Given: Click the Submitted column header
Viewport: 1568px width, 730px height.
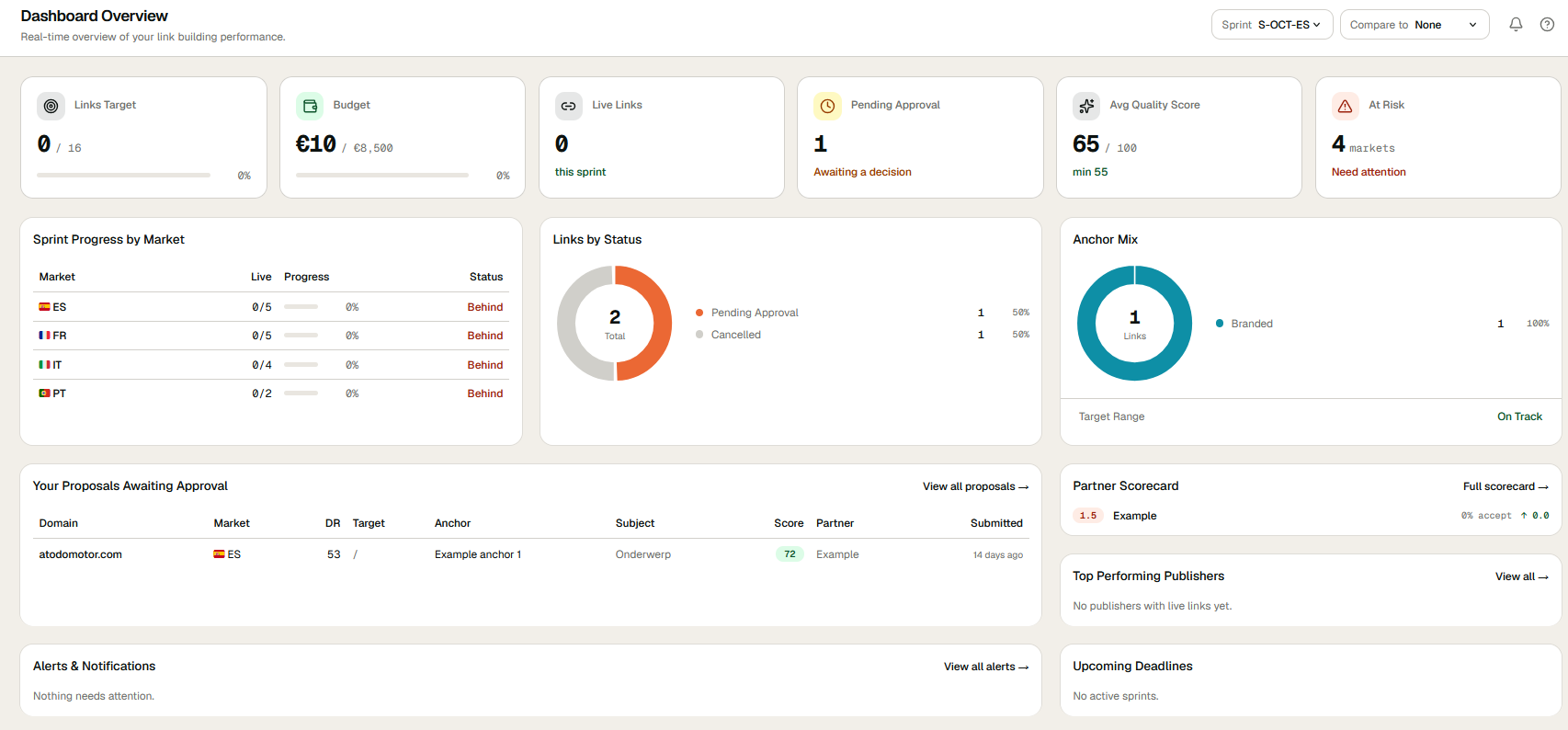Looking at the screenshot, I should [996, 523].
